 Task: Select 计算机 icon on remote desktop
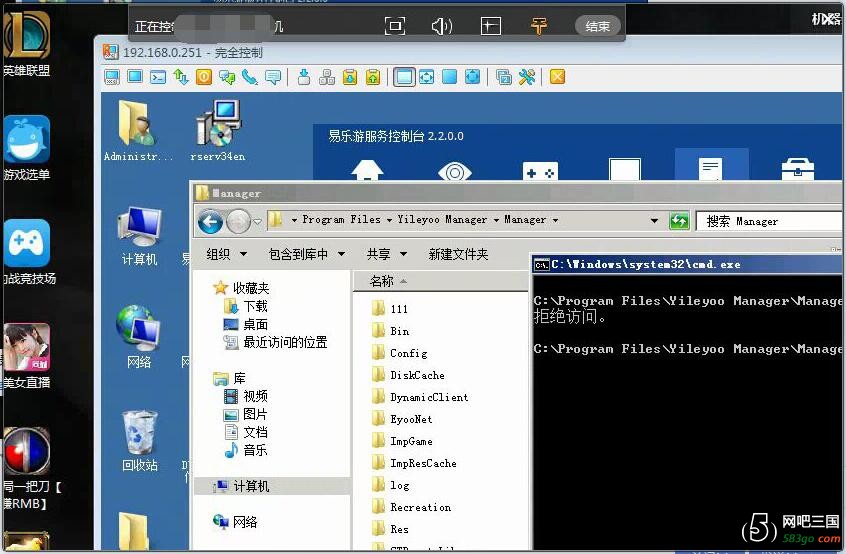pos(139,236)
